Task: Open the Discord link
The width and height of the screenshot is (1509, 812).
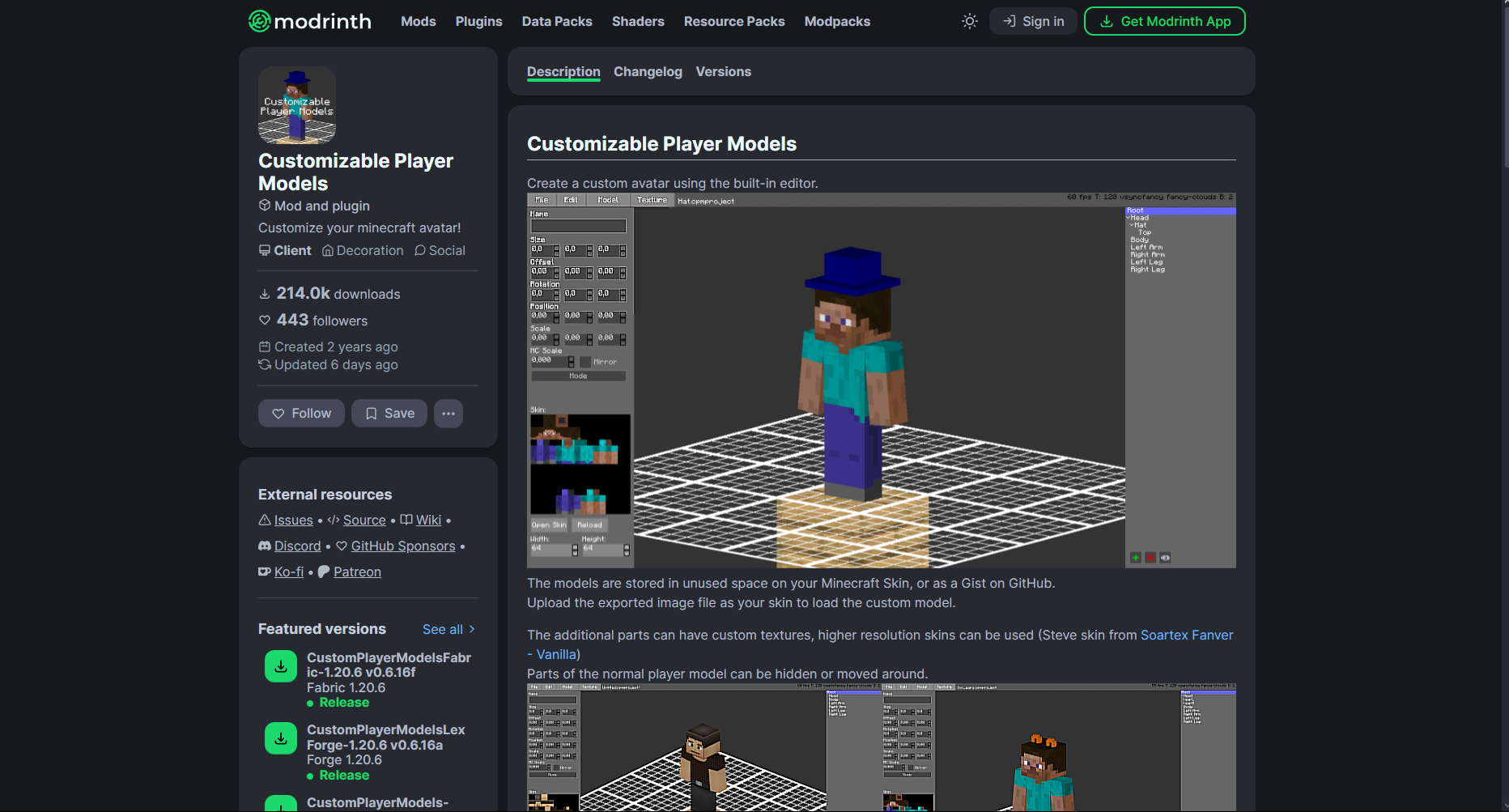Action: (297, 546)
